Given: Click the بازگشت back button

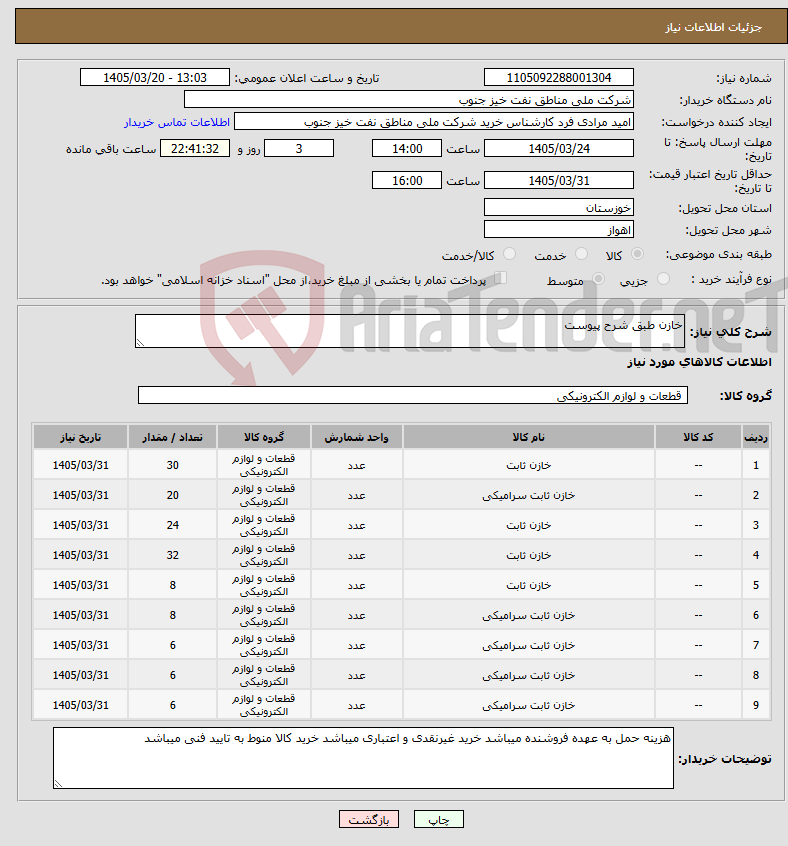Looking at the screenshot, I should pyautogui.click(x=369, y=820).
